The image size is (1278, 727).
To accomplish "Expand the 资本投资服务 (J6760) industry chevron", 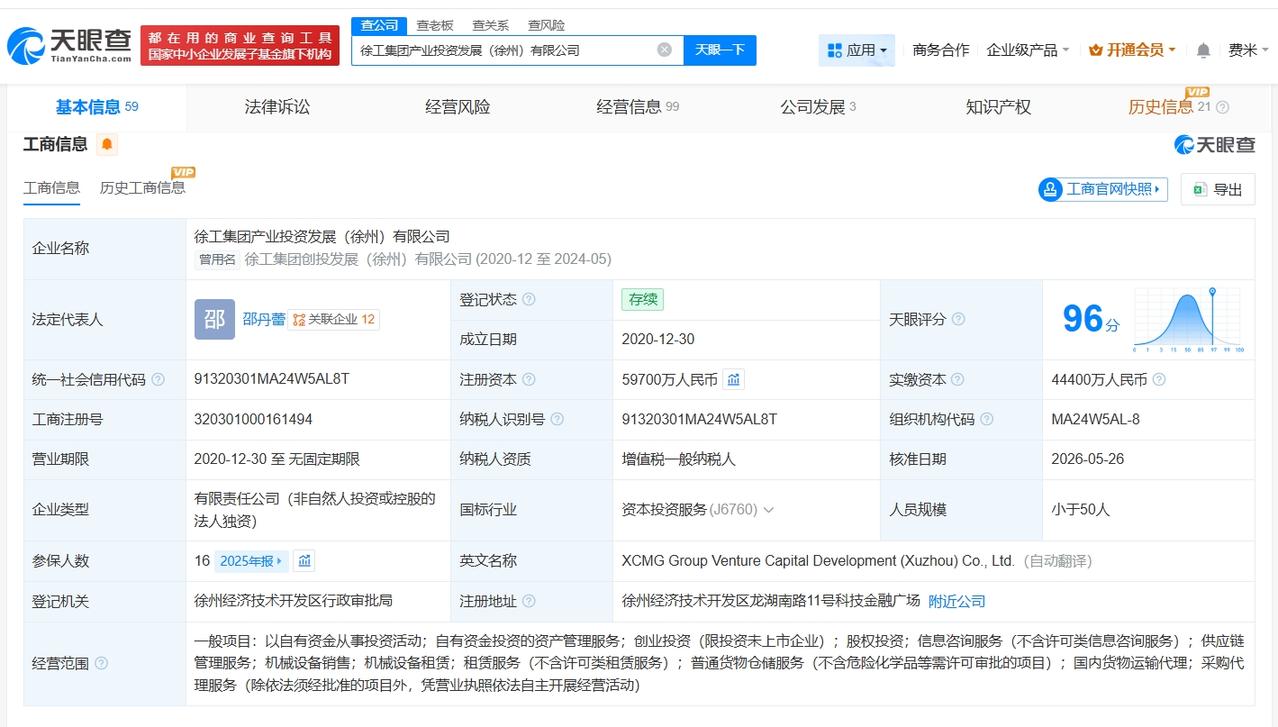I will pos(768,510).
